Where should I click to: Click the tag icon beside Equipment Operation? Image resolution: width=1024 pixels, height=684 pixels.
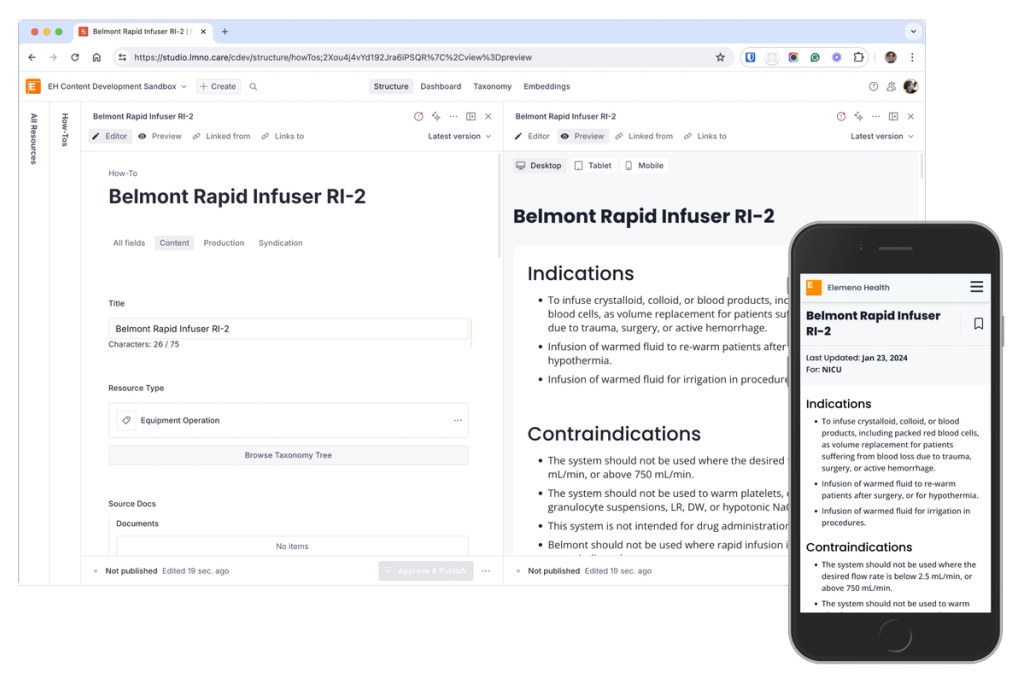[126, 420]
